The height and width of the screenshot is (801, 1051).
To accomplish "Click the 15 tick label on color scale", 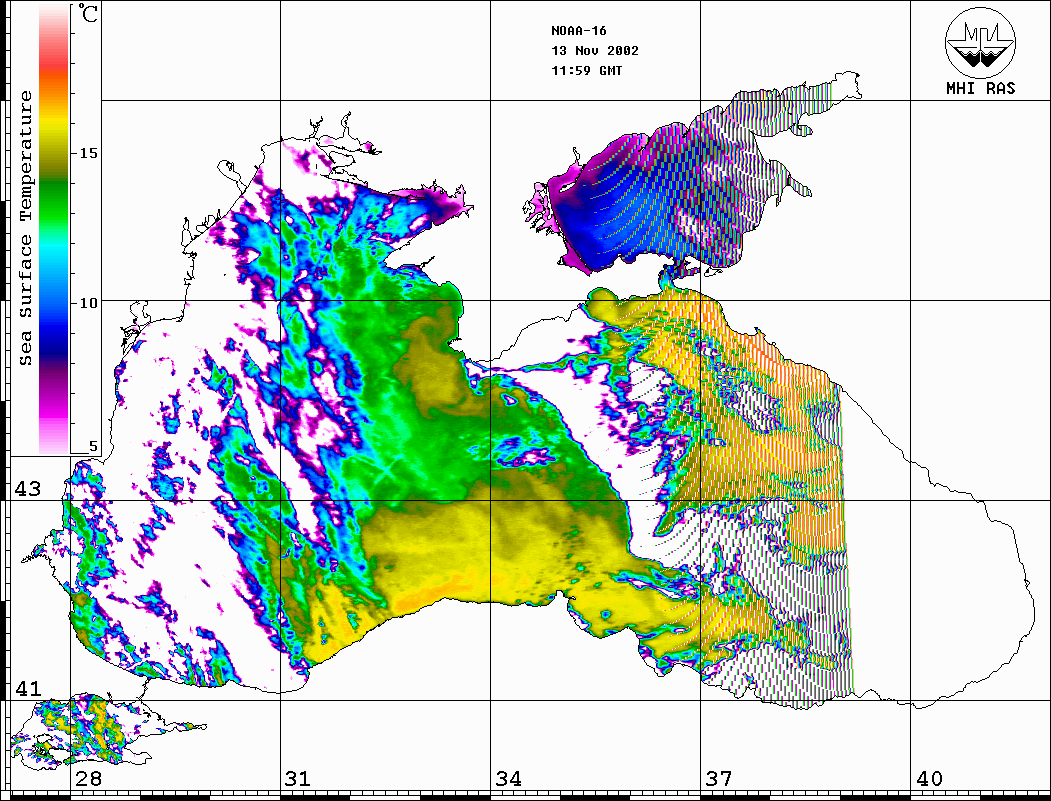I will tap(88, 153).
